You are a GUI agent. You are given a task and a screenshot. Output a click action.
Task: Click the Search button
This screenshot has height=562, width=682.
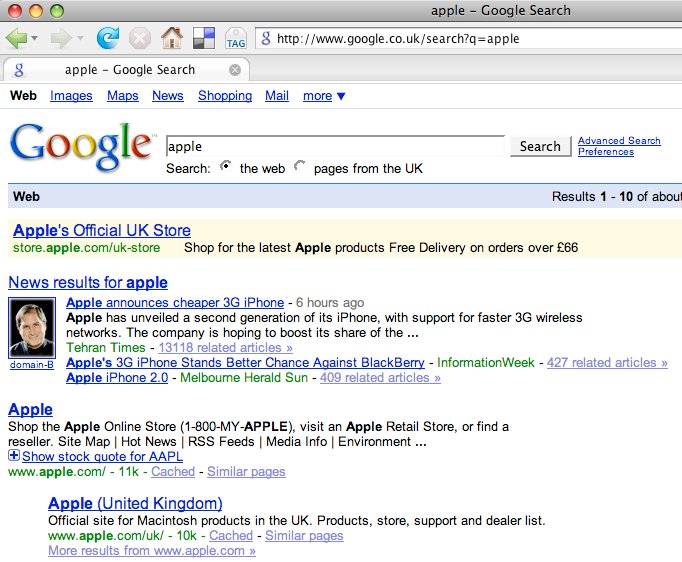540,146
